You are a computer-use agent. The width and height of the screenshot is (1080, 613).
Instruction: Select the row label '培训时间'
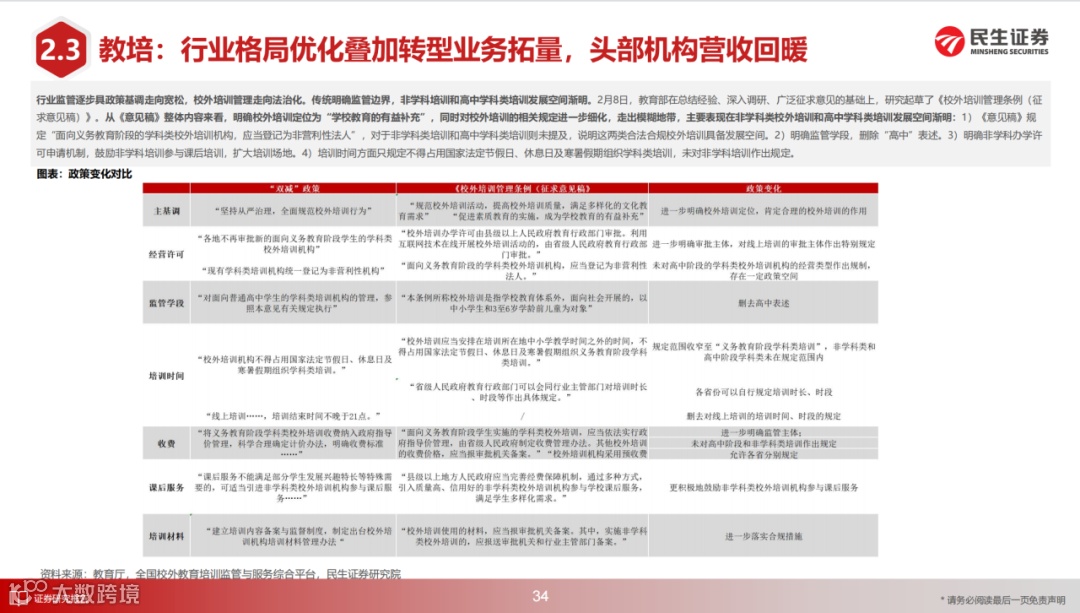click(166, 375)
